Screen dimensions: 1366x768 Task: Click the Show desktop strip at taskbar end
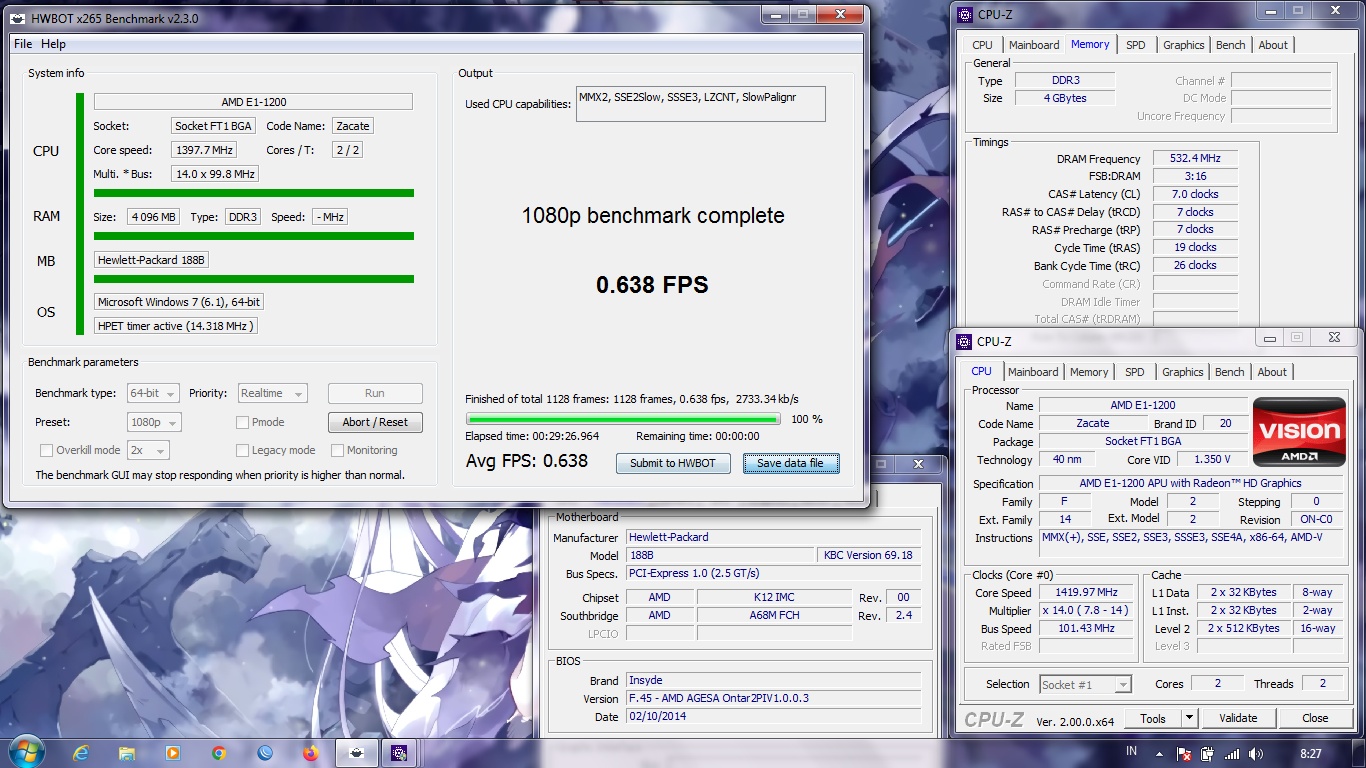(1359, 753)
